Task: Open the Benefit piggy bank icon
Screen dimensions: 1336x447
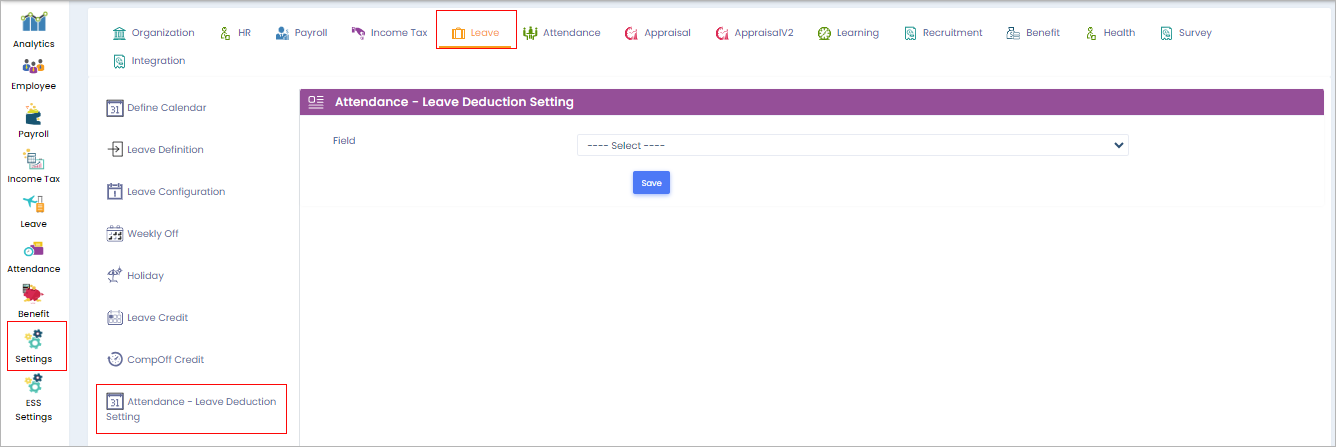Action: point(34,295)
